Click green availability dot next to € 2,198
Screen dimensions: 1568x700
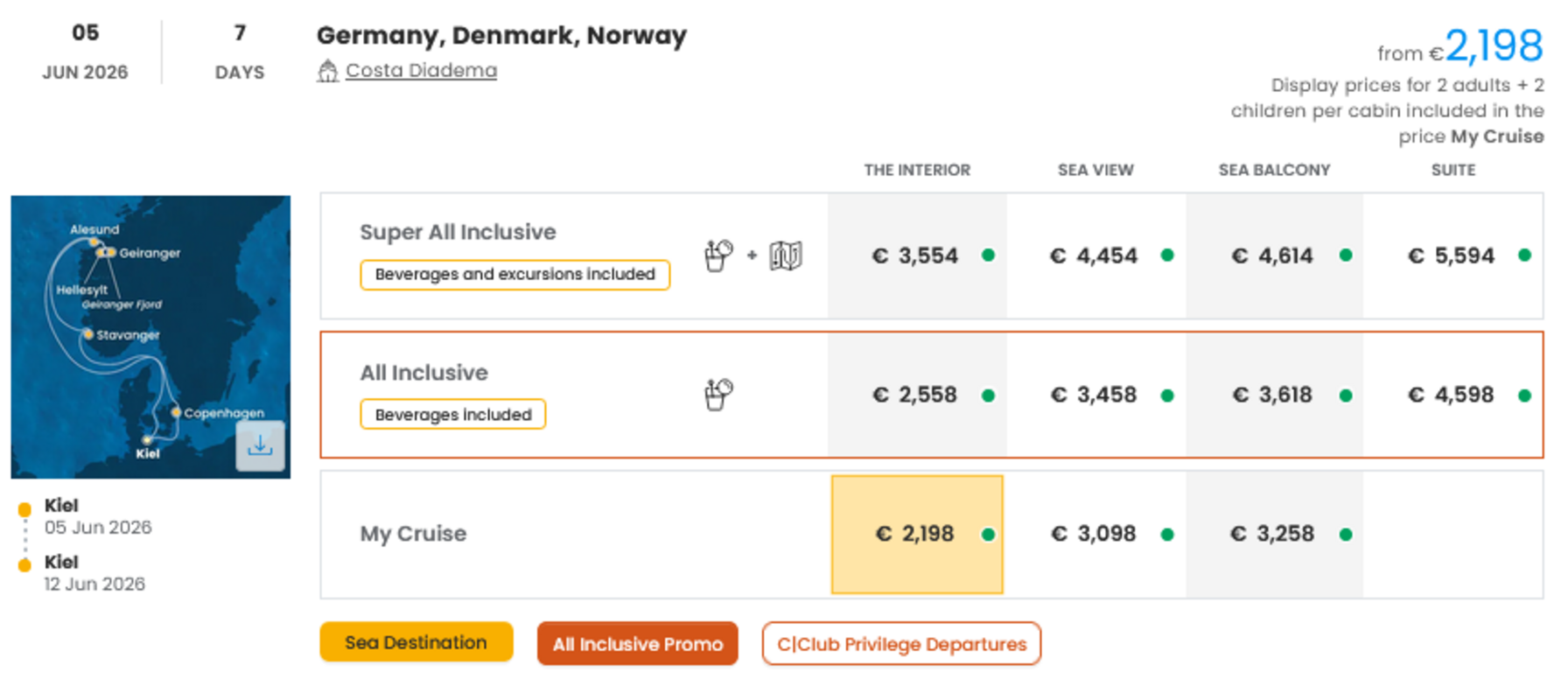pyautogui.click(x=988, y=534)
